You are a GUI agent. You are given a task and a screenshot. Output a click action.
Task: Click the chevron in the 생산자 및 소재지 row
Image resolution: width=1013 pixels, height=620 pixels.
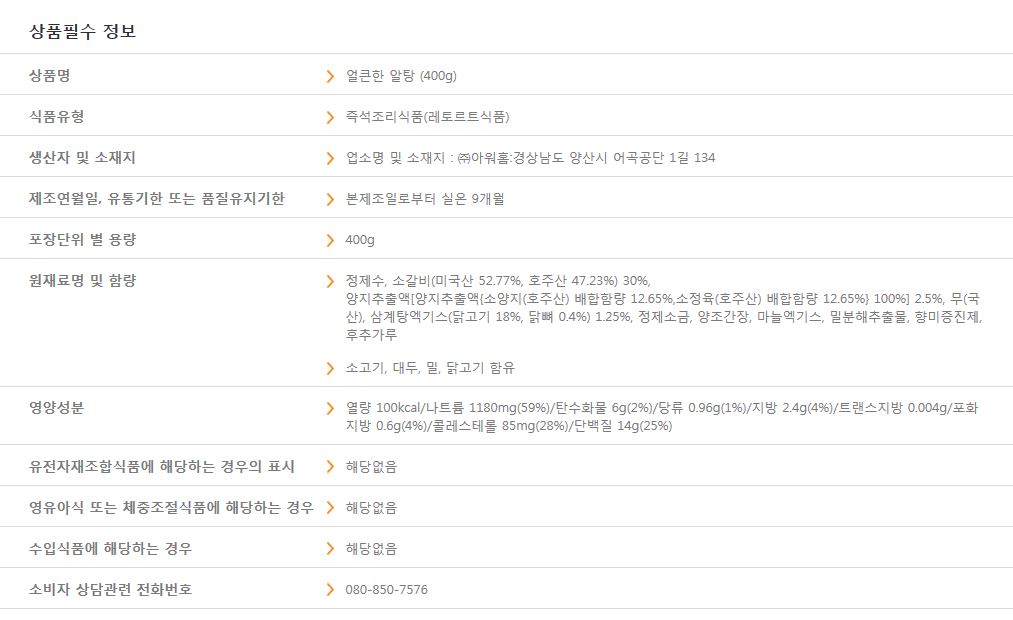click(x=330, y=158)
